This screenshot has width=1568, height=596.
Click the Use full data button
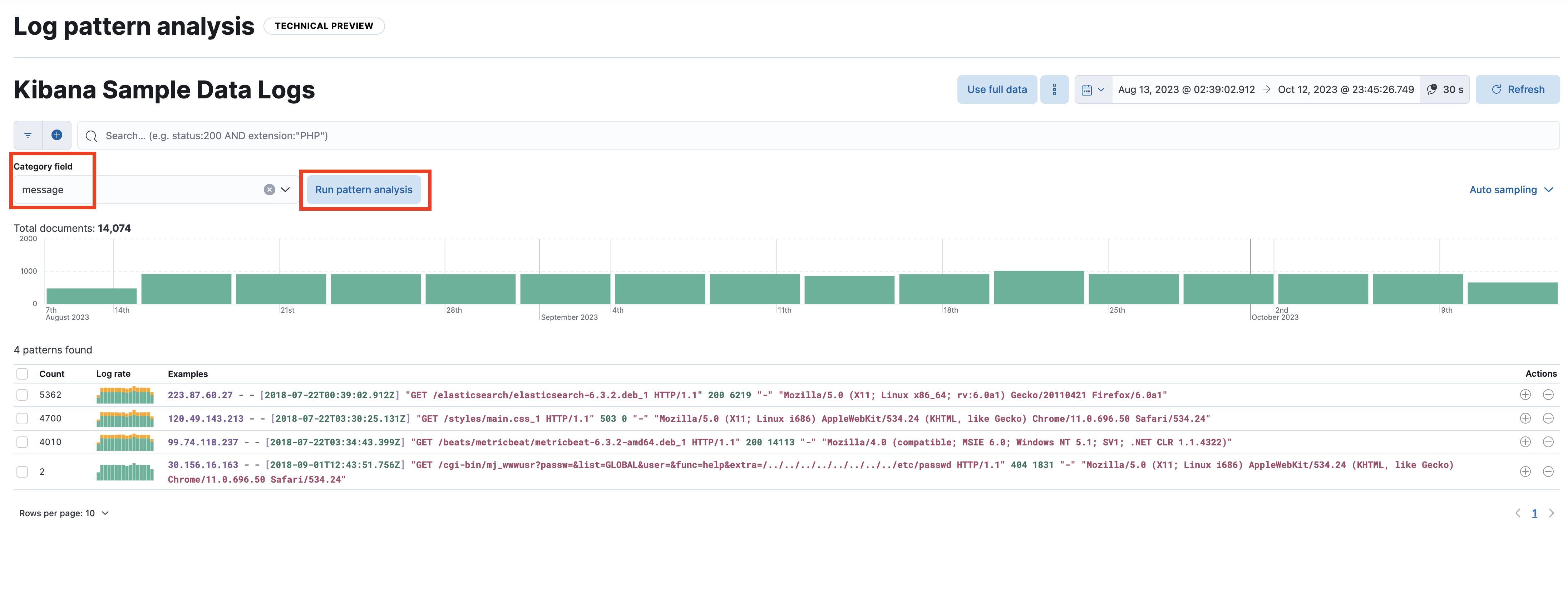pos(996,89)
